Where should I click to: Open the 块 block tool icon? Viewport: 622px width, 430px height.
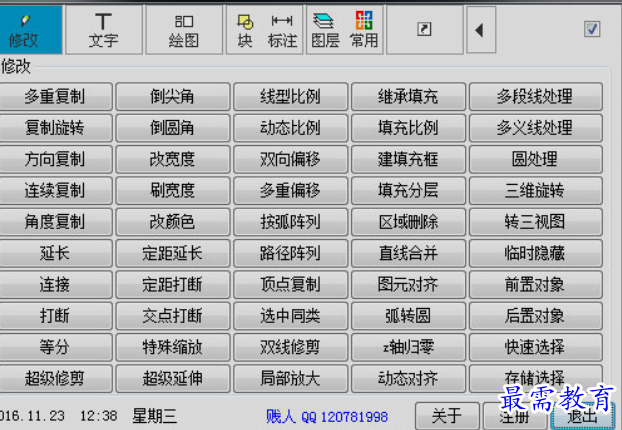click(x=245, y=30)
